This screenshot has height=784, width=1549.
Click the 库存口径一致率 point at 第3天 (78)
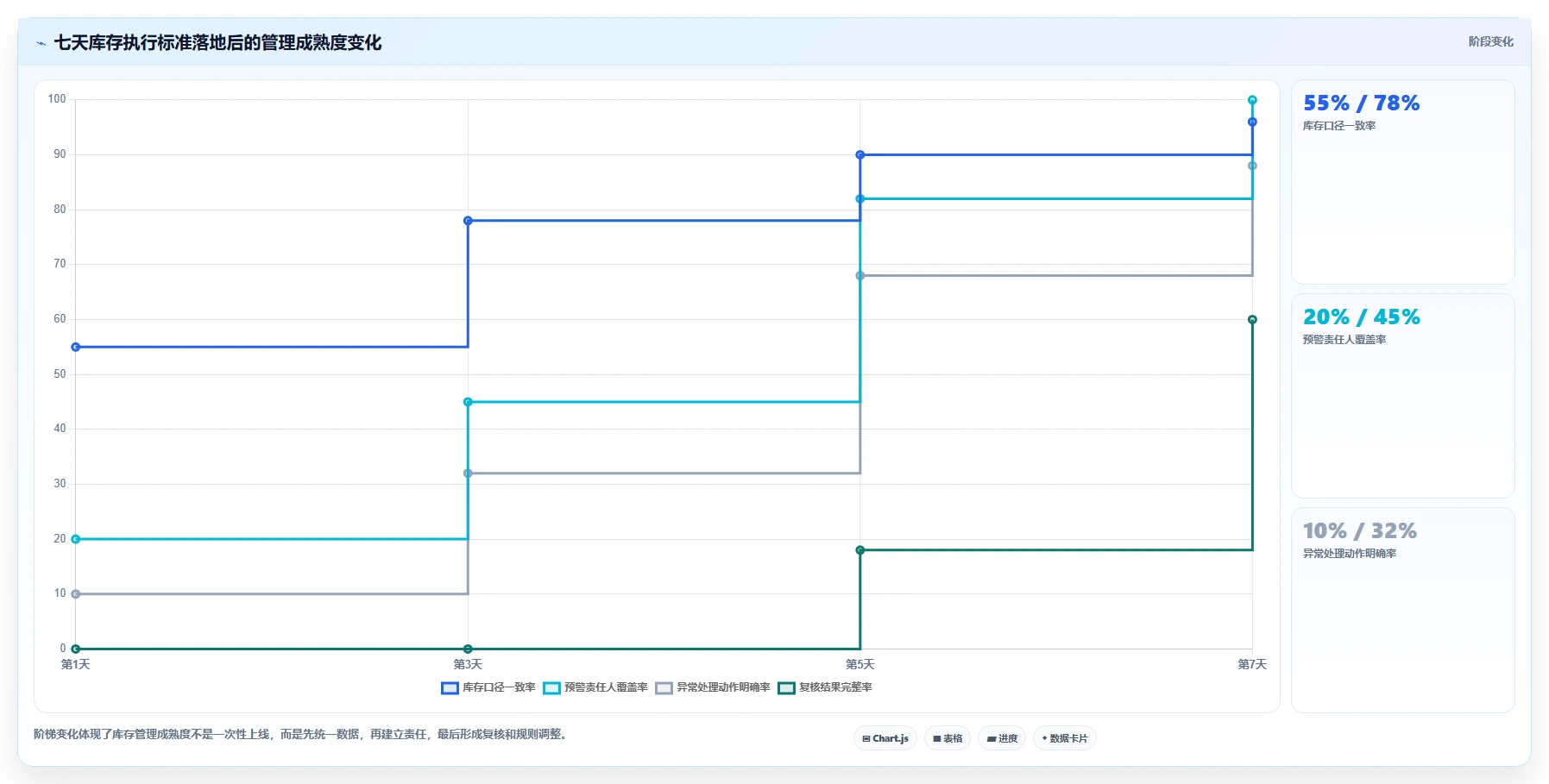pos(468,221)
